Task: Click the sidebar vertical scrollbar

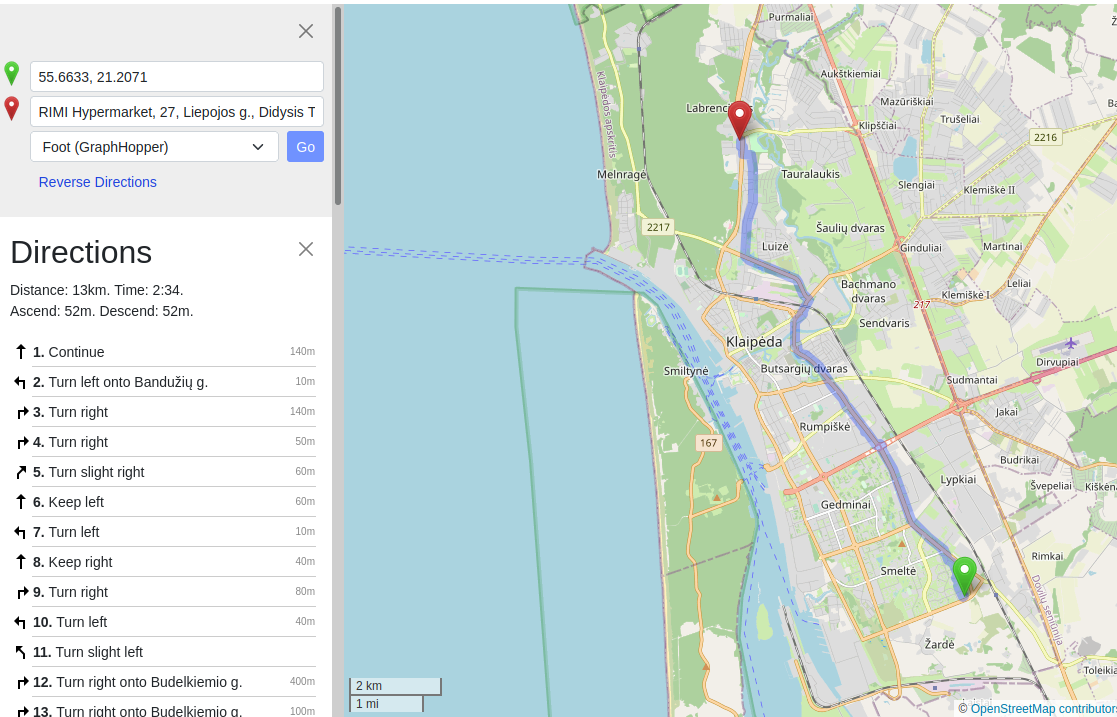Action: [x=338, y=105]
